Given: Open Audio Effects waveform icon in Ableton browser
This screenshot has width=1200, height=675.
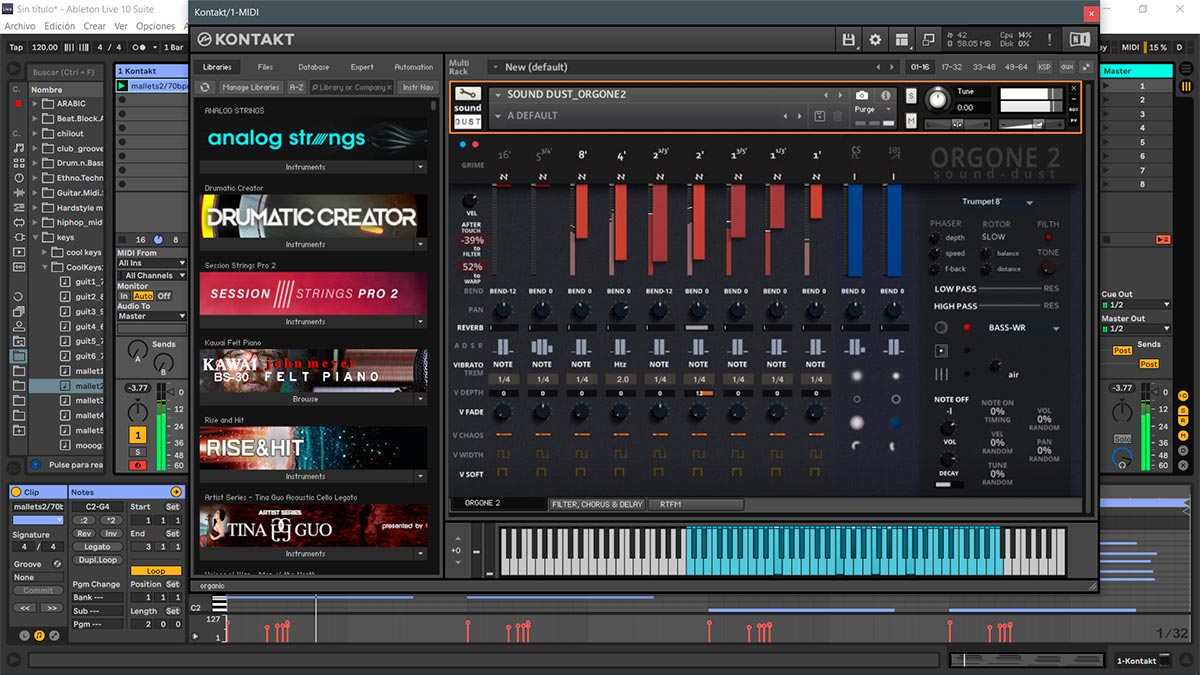Looking at the screenshot, I should coord(19,192).
